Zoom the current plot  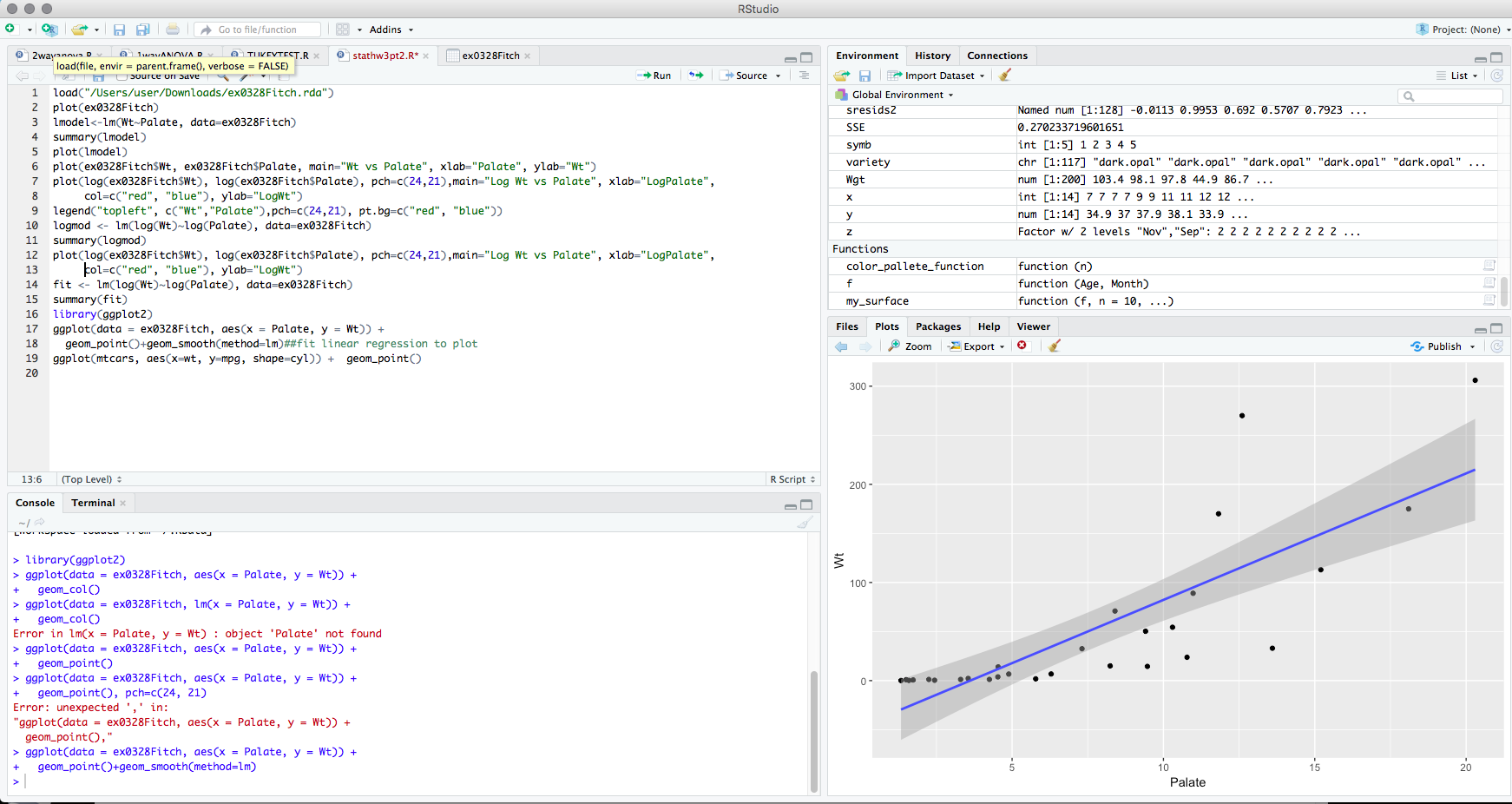click(910, 346)
